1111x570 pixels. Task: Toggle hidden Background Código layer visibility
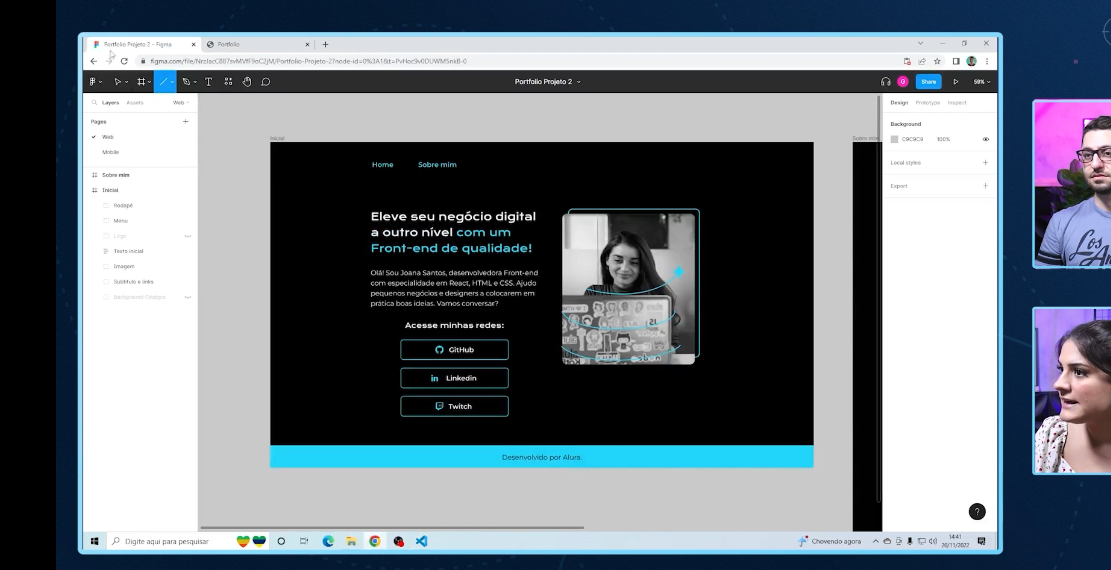pyautogui.click(x=188, y=297)
